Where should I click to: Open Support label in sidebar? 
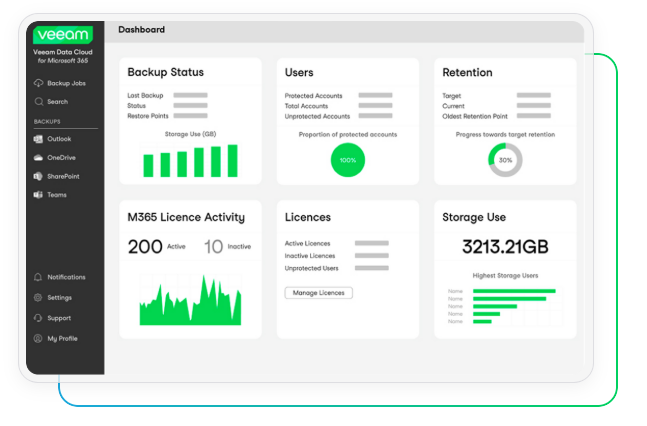tap(59, 318)
